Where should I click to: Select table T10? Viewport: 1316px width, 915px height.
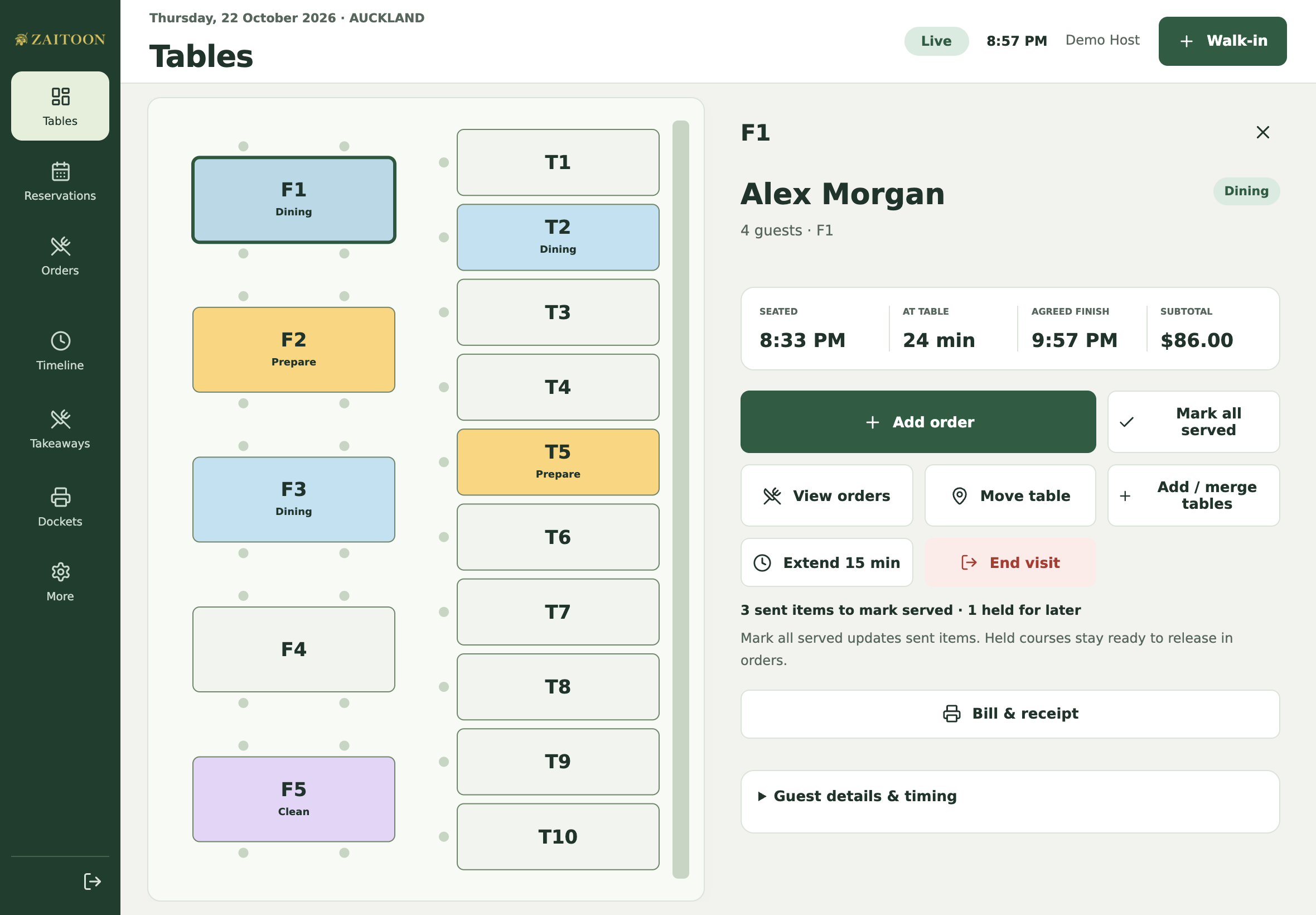(x=558, y=837)
